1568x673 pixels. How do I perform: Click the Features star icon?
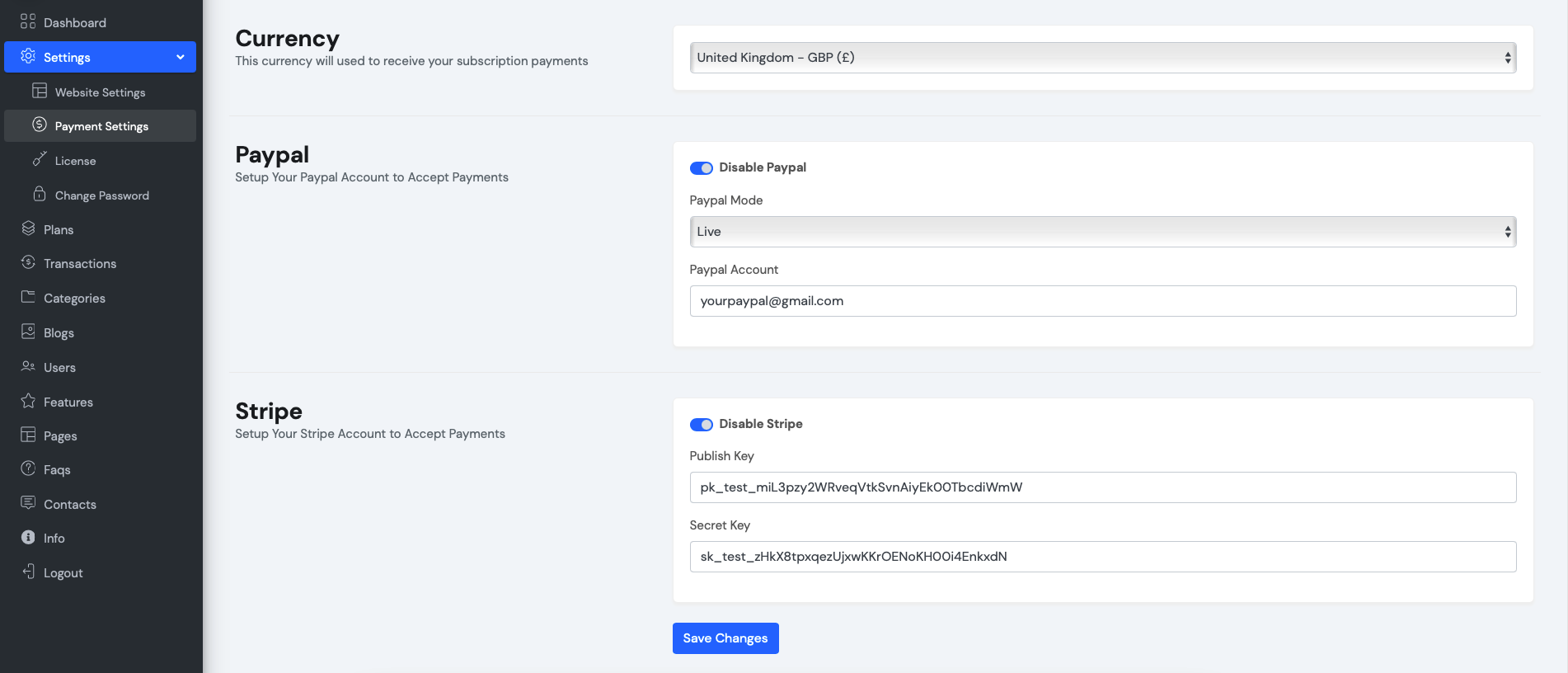click(x=28, y=401)
